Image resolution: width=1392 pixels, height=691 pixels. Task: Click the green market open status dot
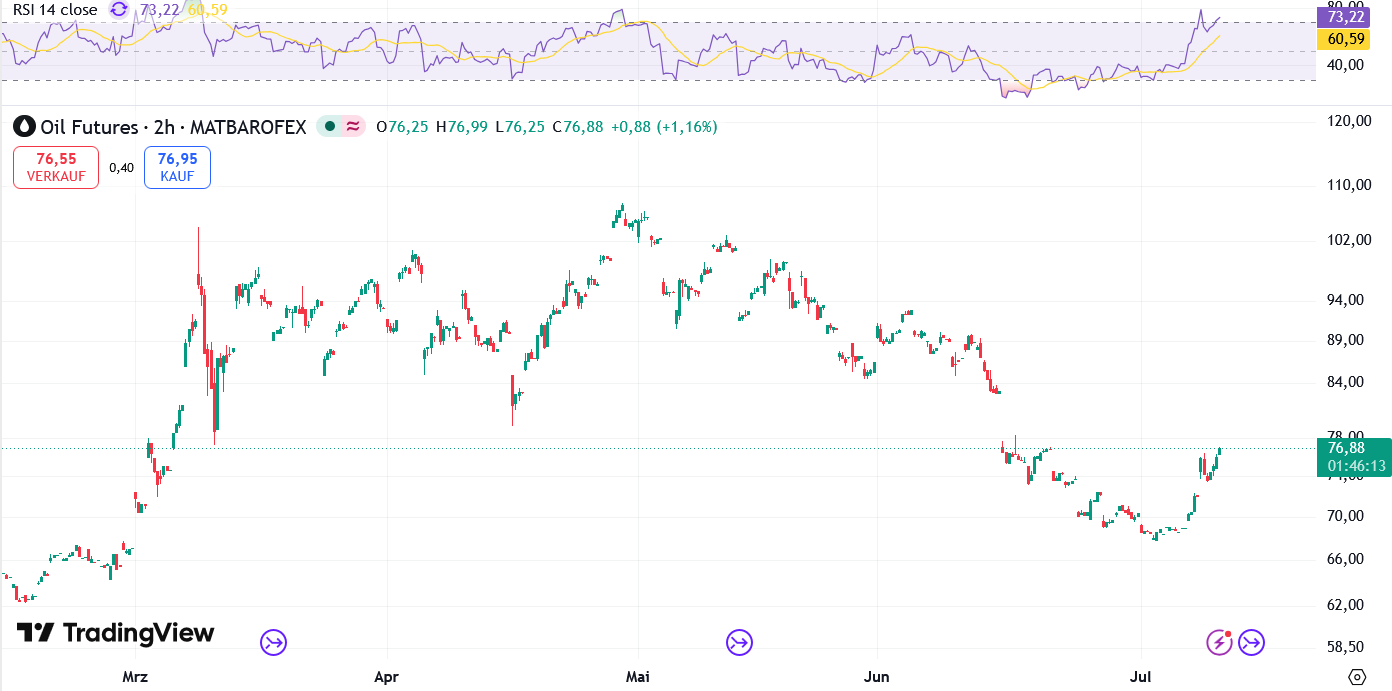(328, 127)
